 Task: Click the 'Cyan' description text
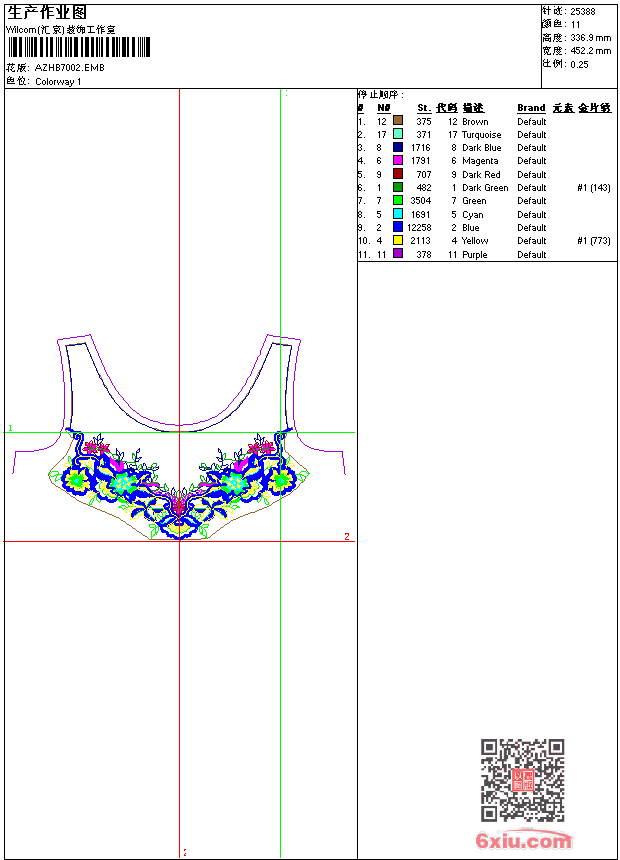pyautogui.click(x=472, y=215)
